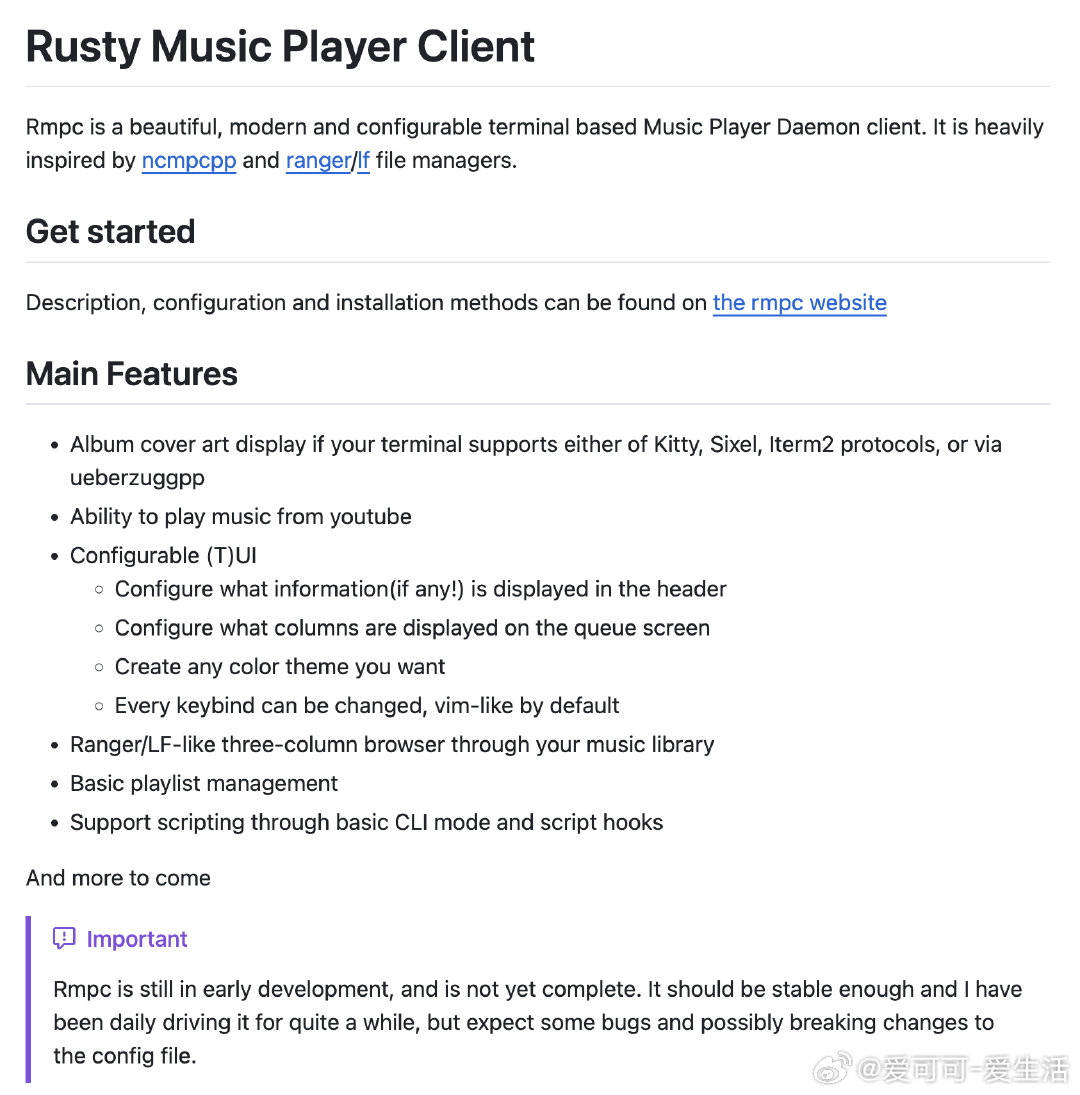Visit the rmpc website link
The width and height of the screenshot is (1080, 1095).
point(799,303)
